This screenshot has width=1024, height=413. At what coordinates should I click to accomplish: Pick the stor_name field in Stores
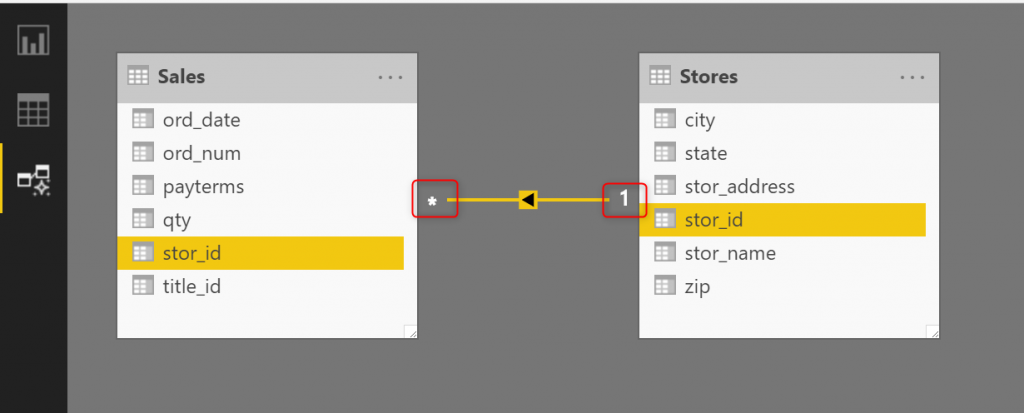click(x=730, y=253)
